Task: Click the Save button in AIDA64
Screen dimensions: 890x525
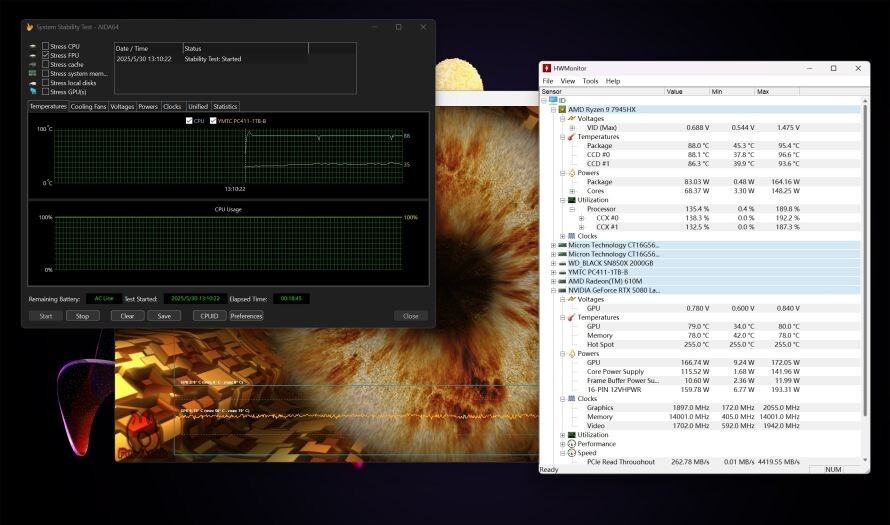Action: pyautogui.click(x=164, y=316)
